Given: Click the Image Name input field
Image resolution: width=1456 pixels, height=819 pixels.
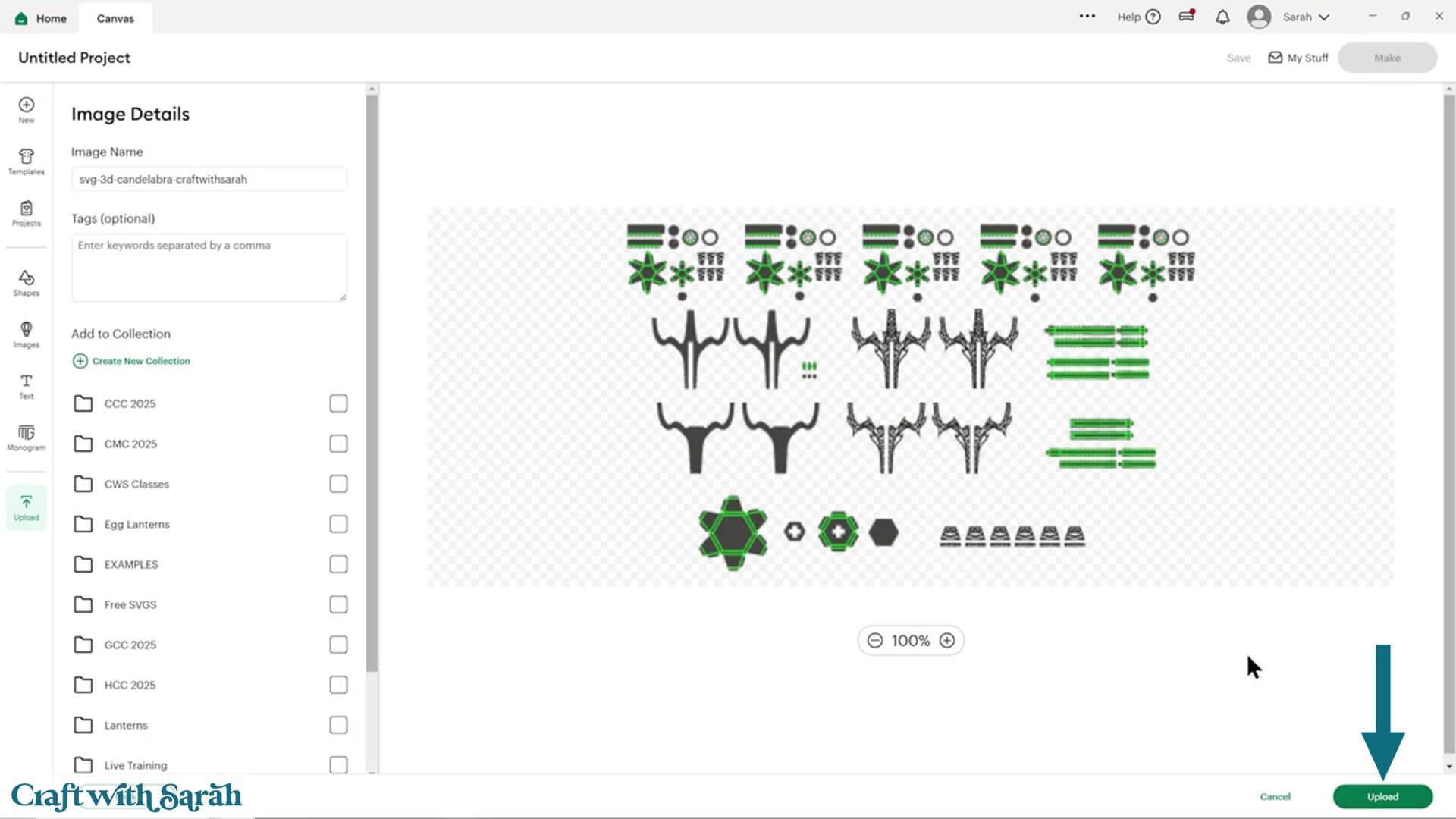Looking at the screenshot, I should click(x=209, y=180).
